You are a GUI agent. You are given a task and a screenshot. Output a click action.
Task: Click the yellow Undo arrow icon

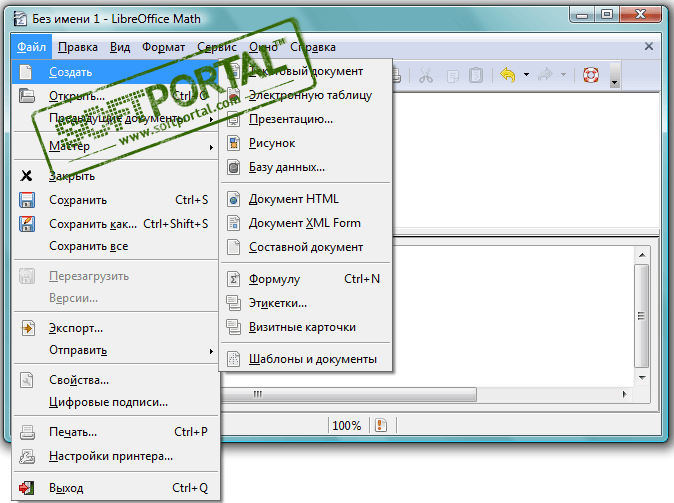[508, 74]
